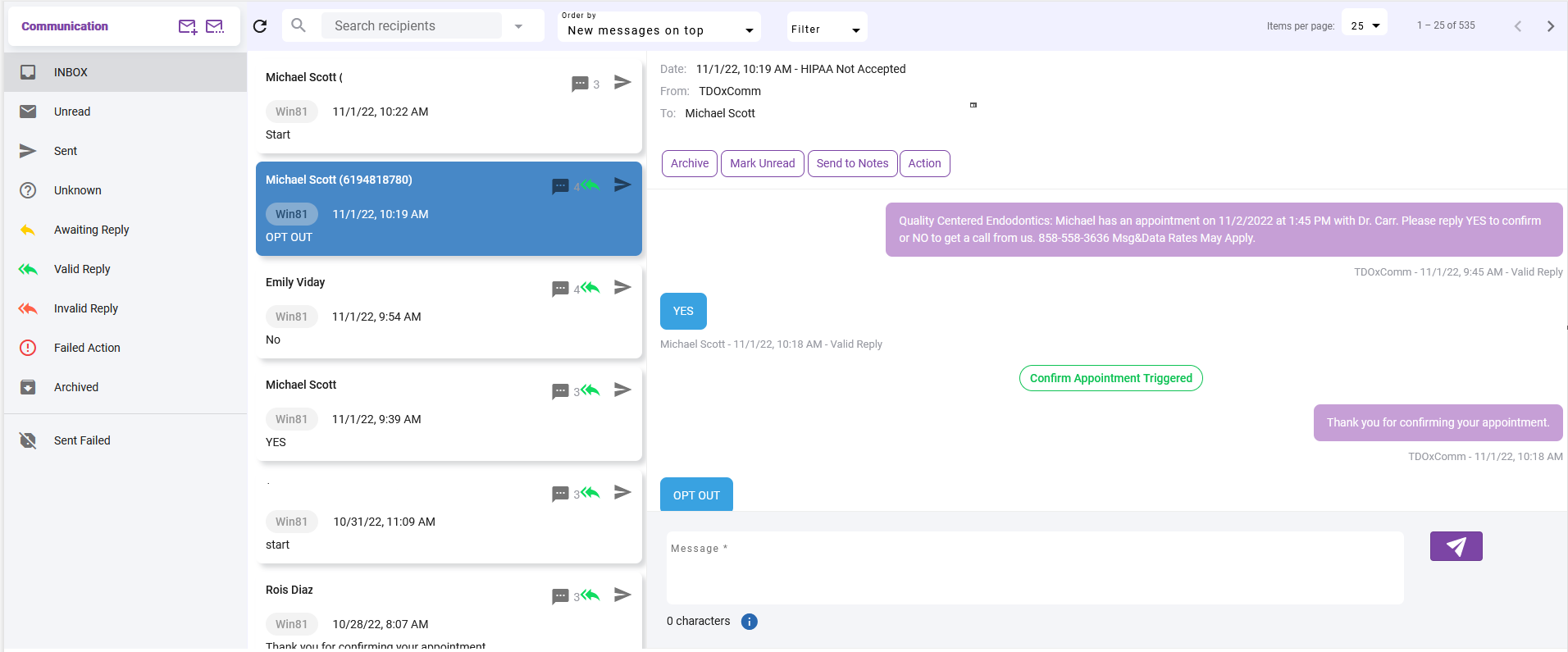Click the Archive button
This screenshot has width=1568, height=652.
[689, 163]
